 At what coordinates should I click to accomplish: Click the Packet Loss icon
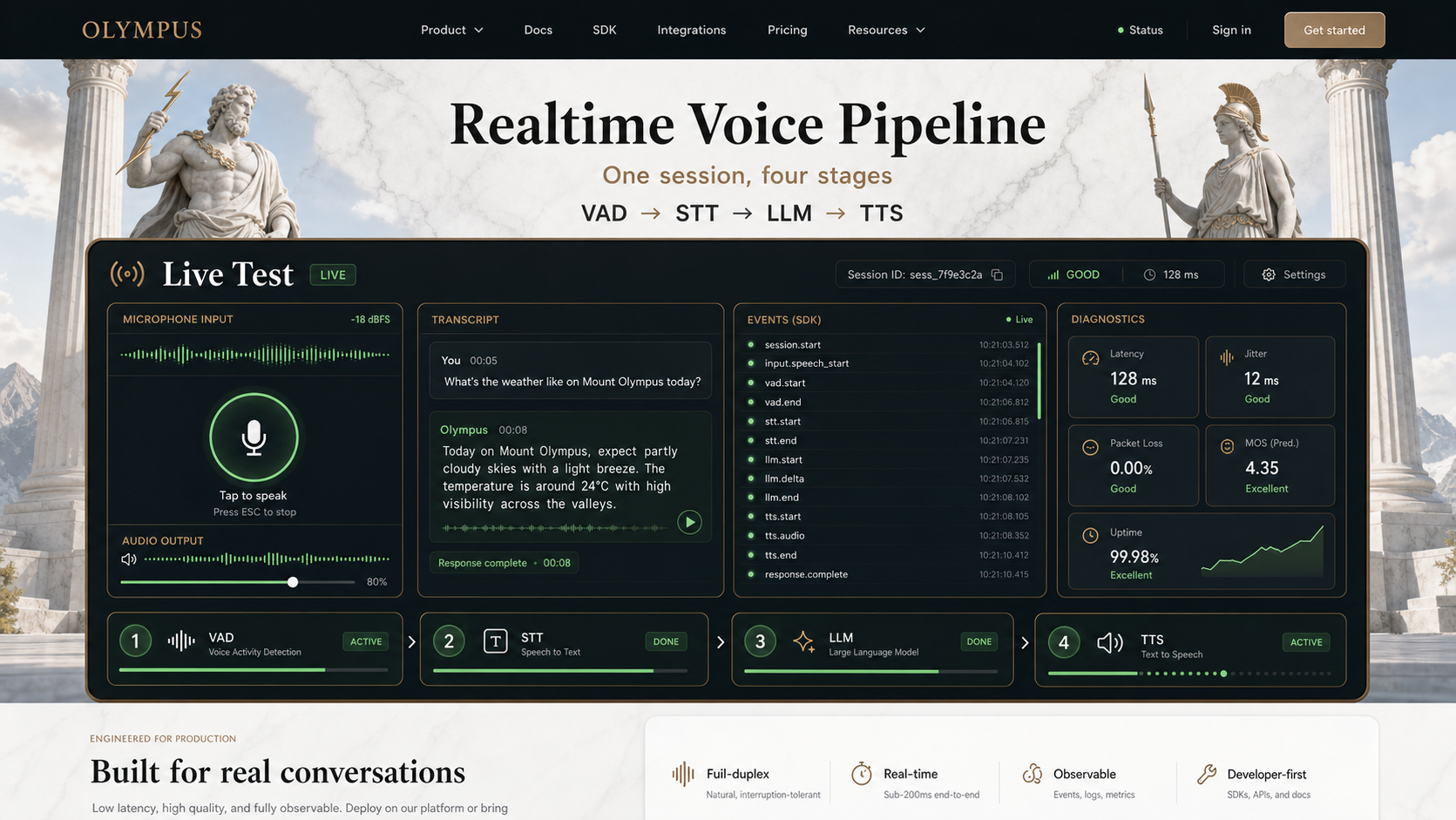tap(1090, 447)
